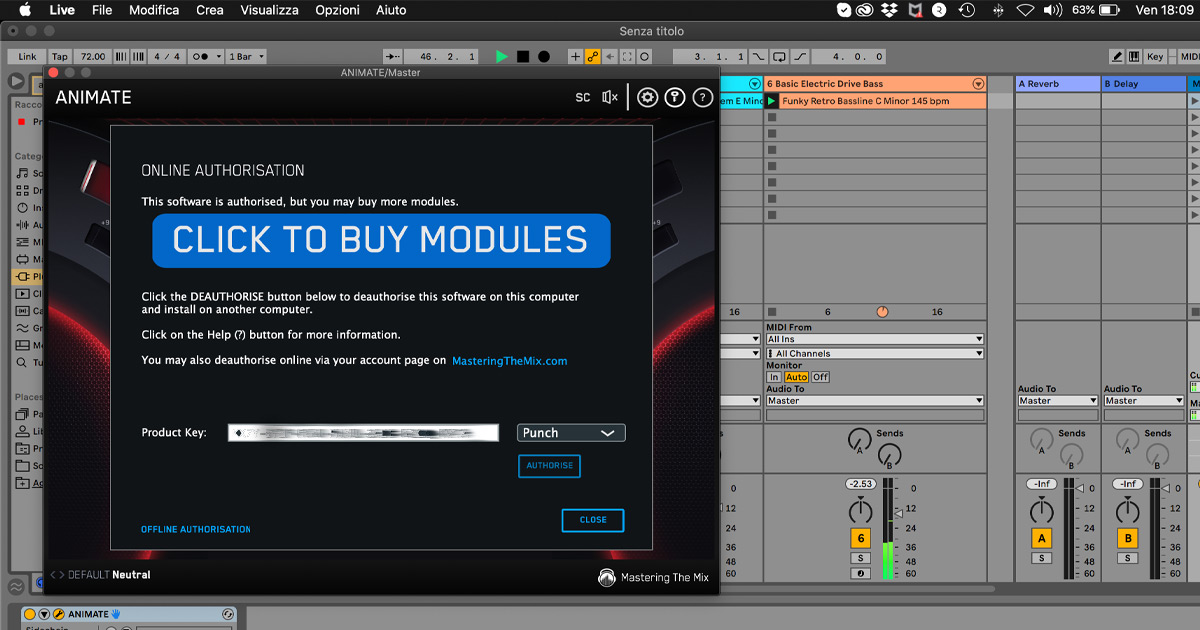Select the A Reverb return track header
Image resolution: width=1200 pixels, height=630 pixels.
pyautogui.click(x=1057, y=84)
